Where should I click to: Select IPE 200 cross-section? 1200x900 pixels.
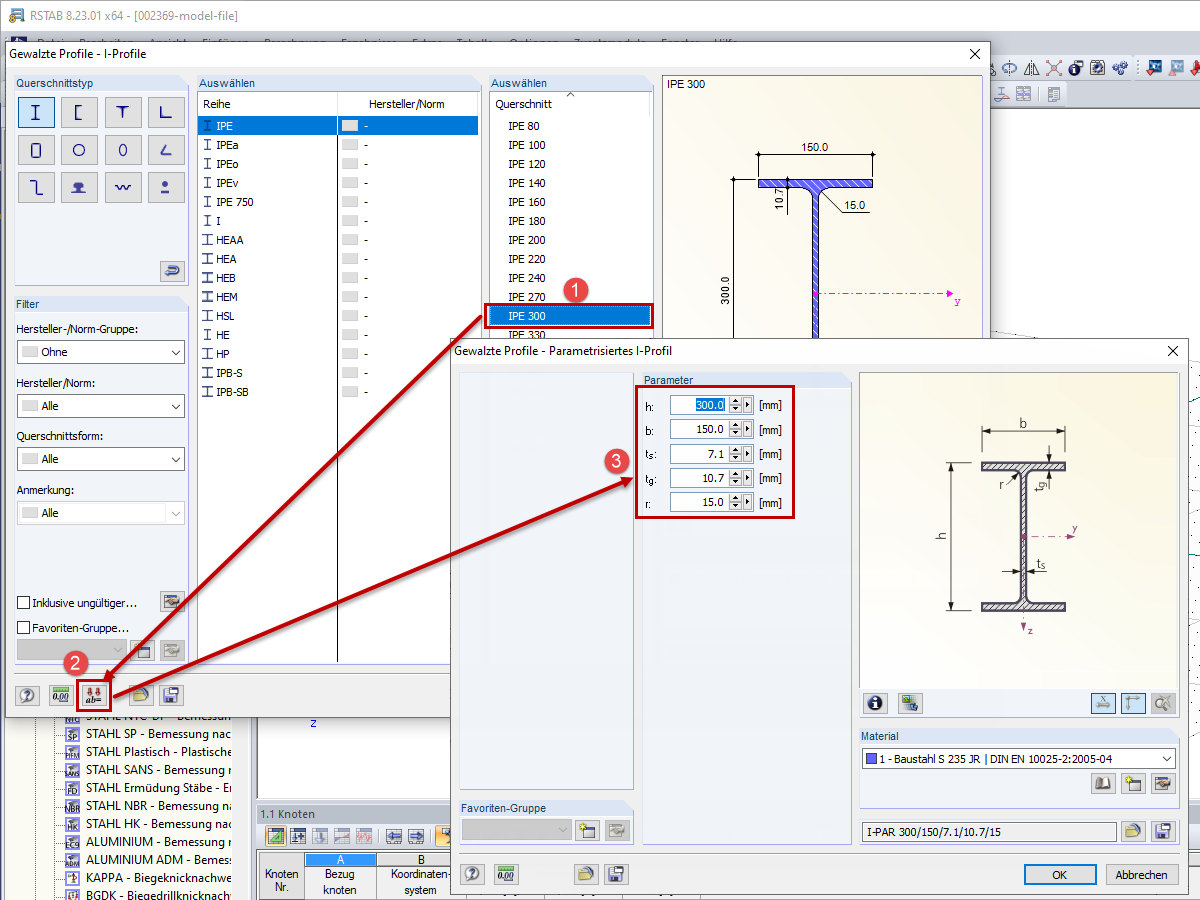point(571,240)
